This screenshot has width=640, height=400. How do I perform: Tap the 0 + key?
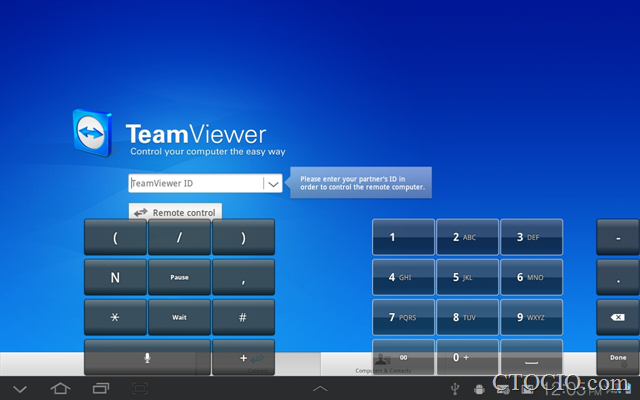point(467,358)
